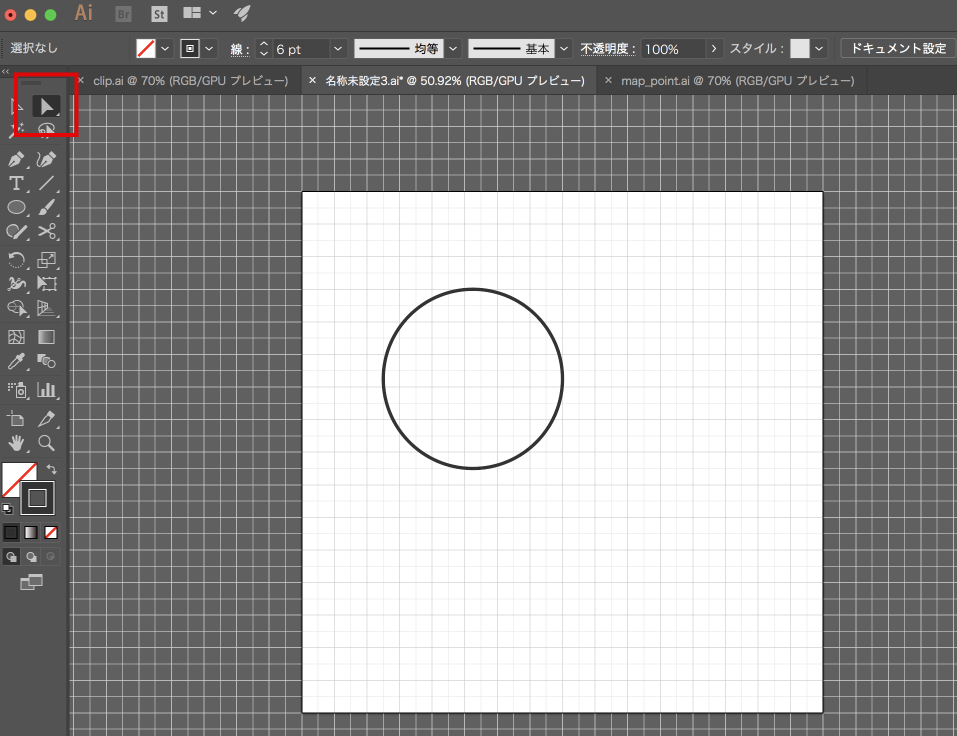Open the graphic style dropdown
The height and width of the screenshot is (736, 957).
[x=820, y=48]
